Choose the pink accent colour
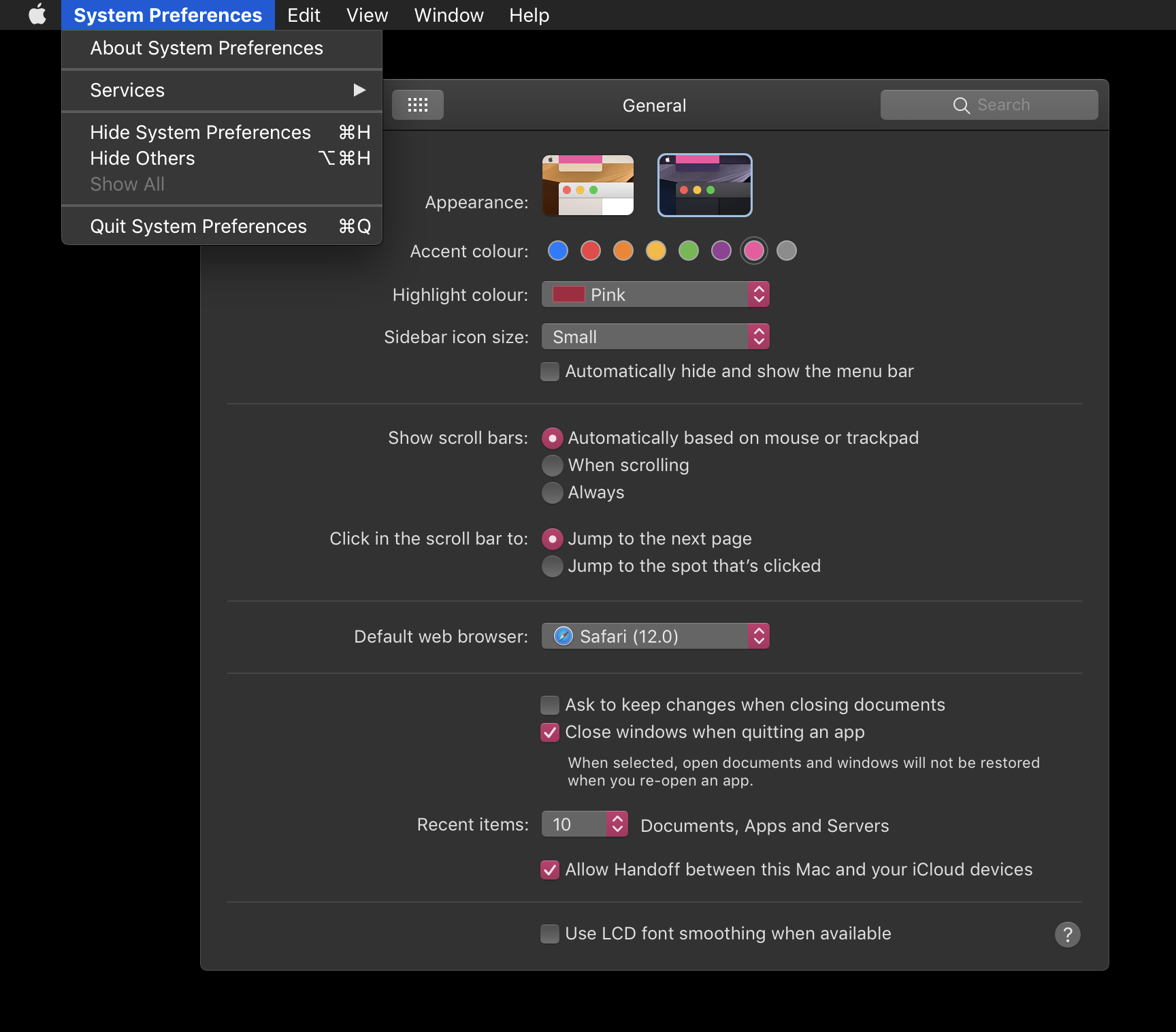Image resolution: width=1176 pixels, height=1032 pixels. (754, 251)
